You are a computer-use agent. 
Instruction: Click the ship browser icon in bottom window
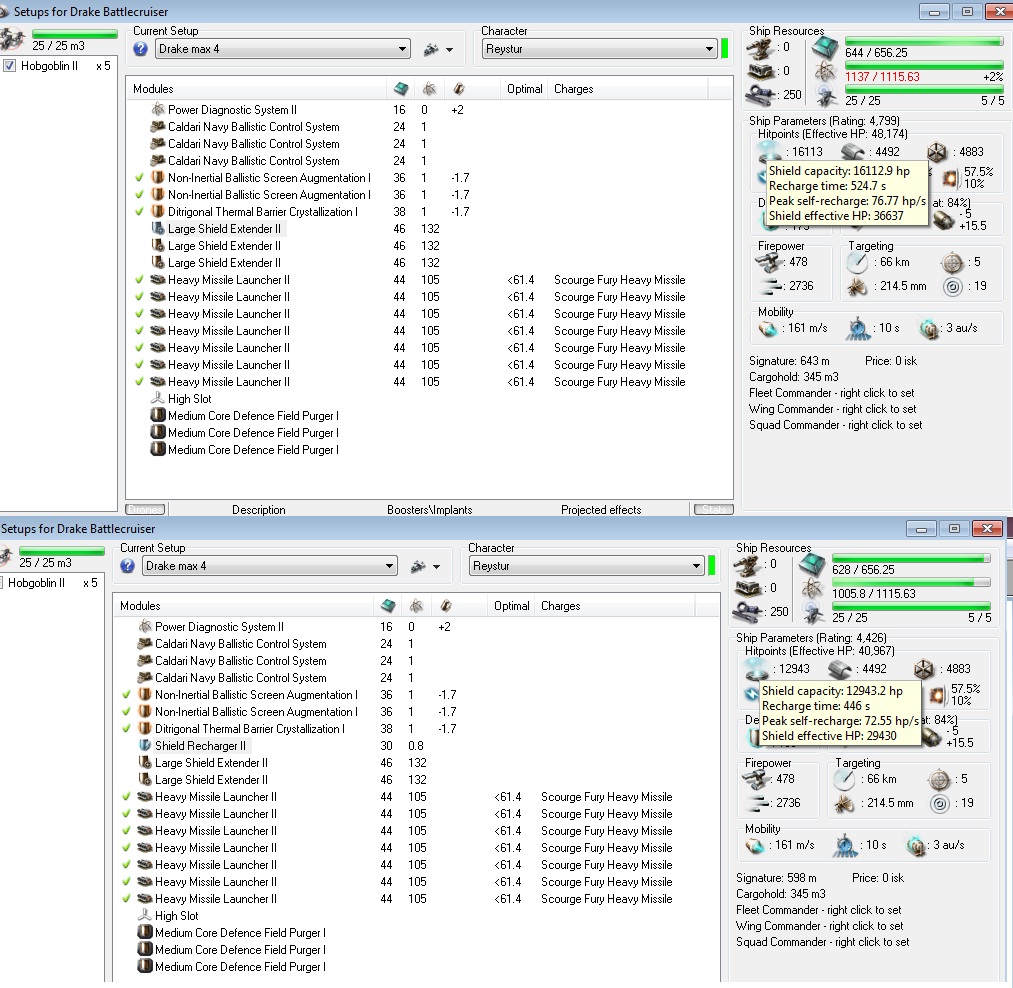(418, 566)
